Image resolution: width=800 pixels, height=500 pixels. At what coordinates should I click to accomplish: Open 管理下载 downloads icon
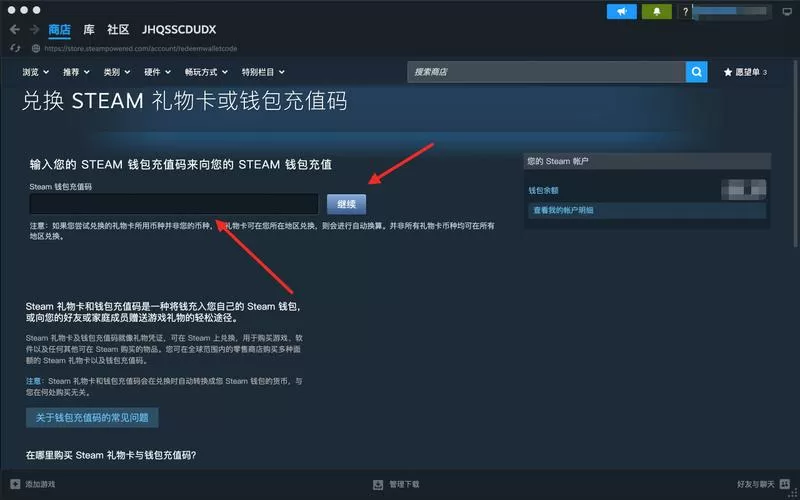coord(378,484)
